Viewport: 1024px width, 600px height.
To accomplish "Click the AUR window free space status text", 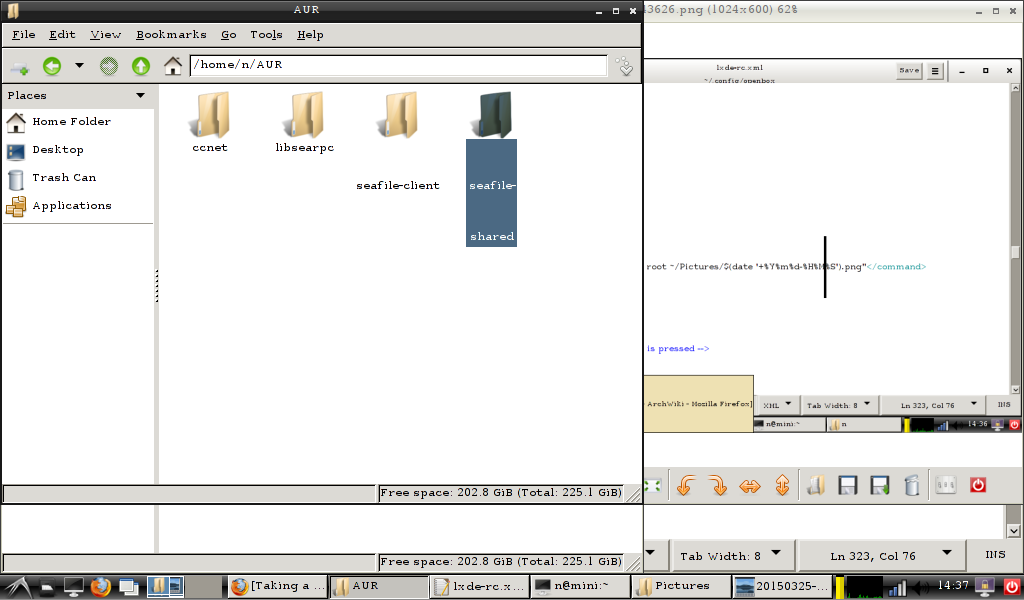I will pyautogui.click(x=501, y=493).
